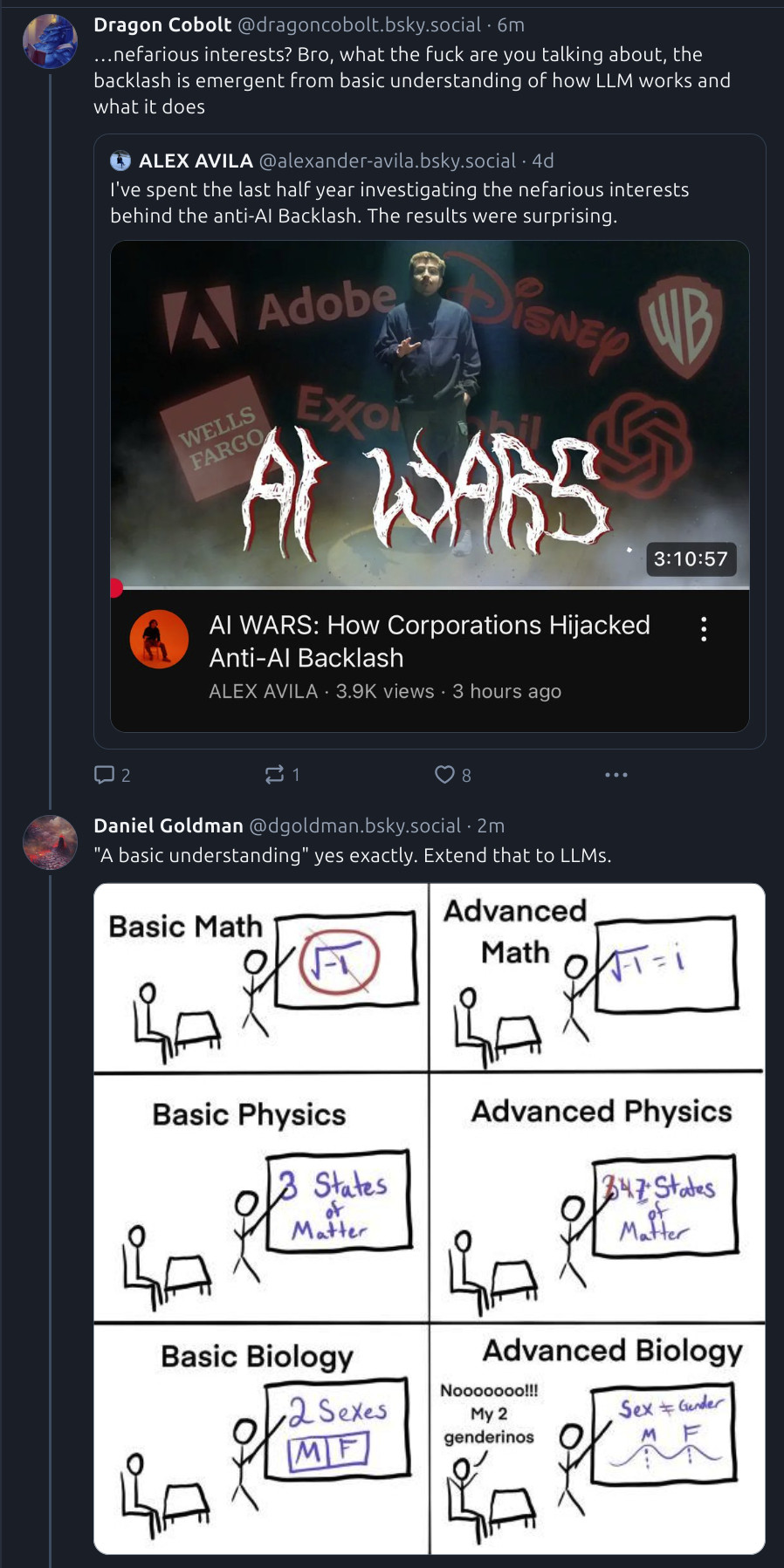784x1568 pixels.
Task: Click Alex Avila's small quoted-post avatar
Action: (x=120, y=161)
